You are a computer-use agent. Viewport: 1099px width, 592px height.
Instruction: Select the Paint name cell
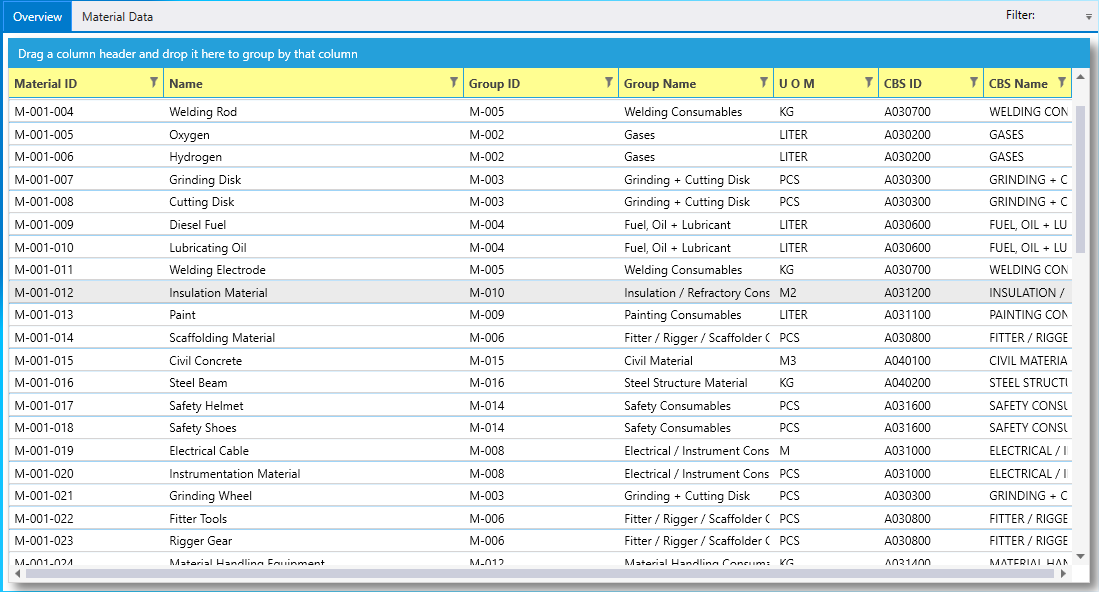click(313, 315)
